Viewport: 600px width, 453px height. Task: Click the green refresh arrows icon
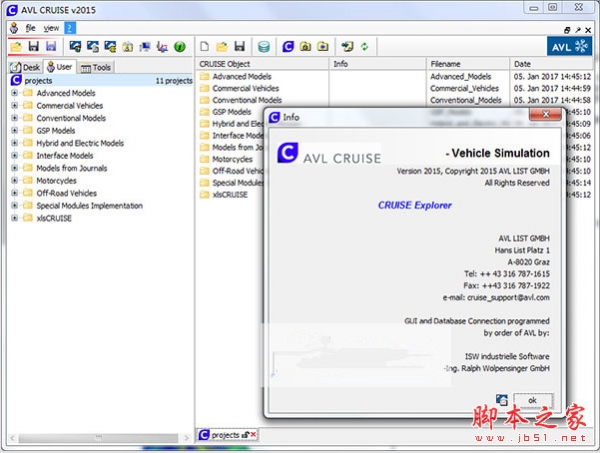tap(364, 47)
